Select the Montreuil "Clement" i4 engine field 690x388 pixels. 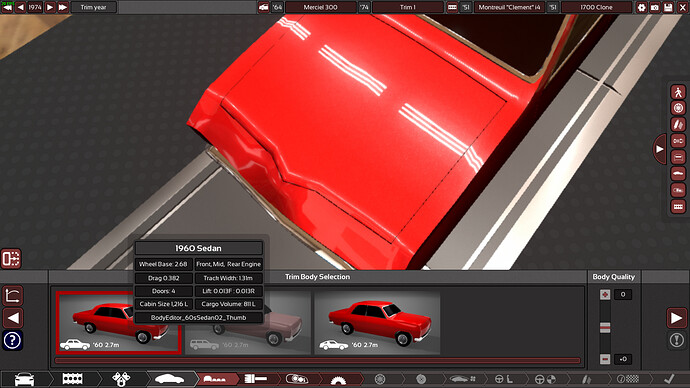[509, 7]
